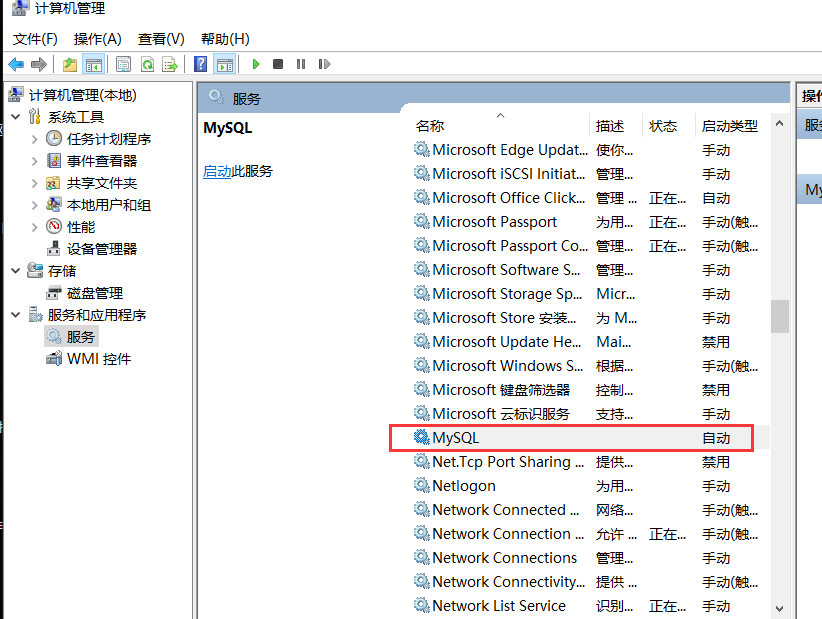Click the 本地用户和组 icon

(x=53, y=204)
